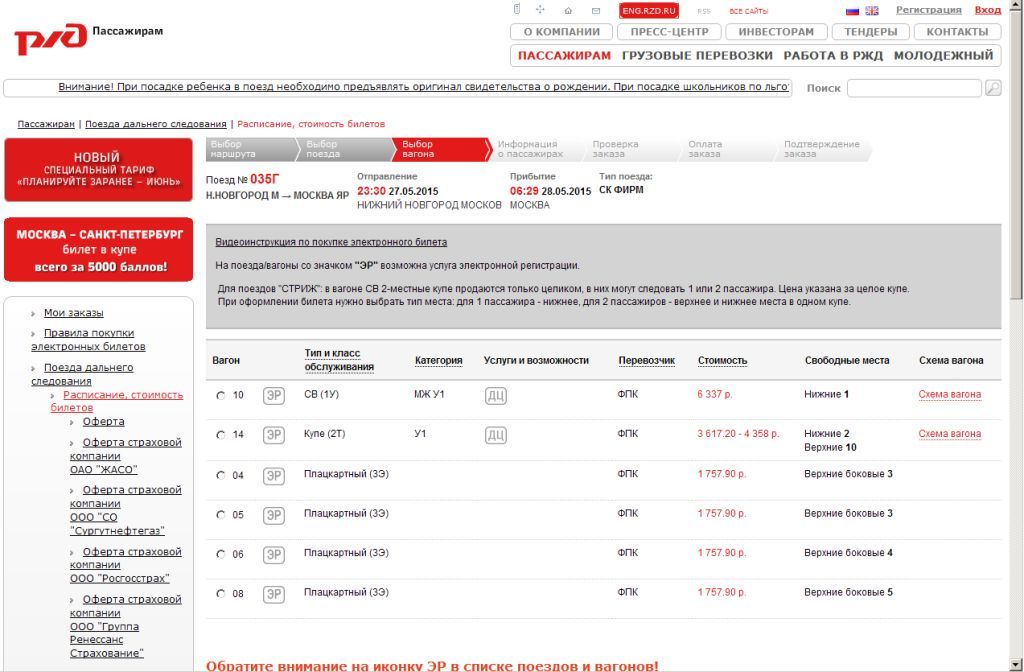The image size is (1024, 672).
Task: Open the mail envelope icon
Action: coord(595,11)
